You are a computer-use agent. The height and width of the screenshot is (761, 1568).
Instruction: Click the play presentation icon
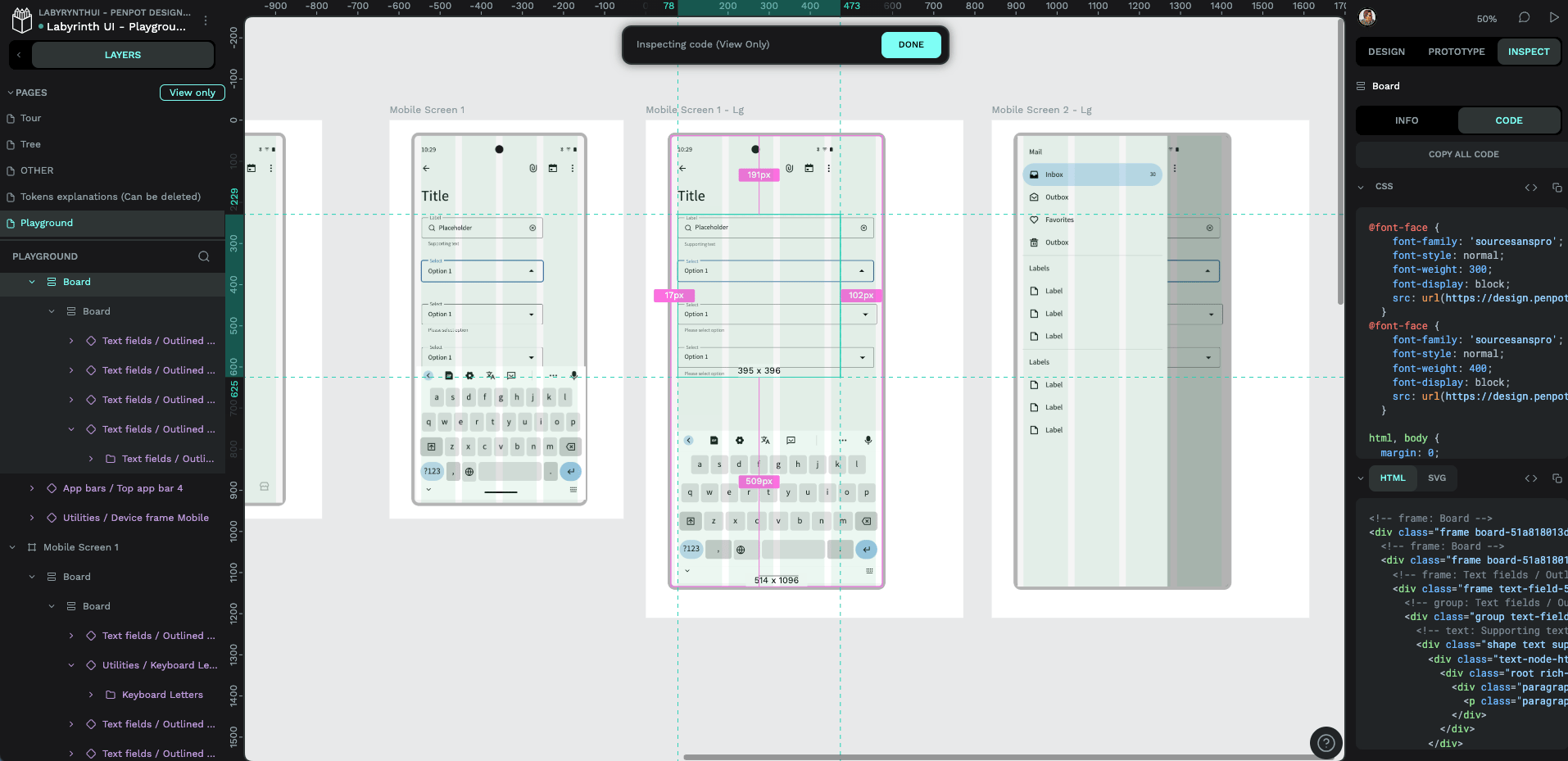click(x=1553, y=18)
